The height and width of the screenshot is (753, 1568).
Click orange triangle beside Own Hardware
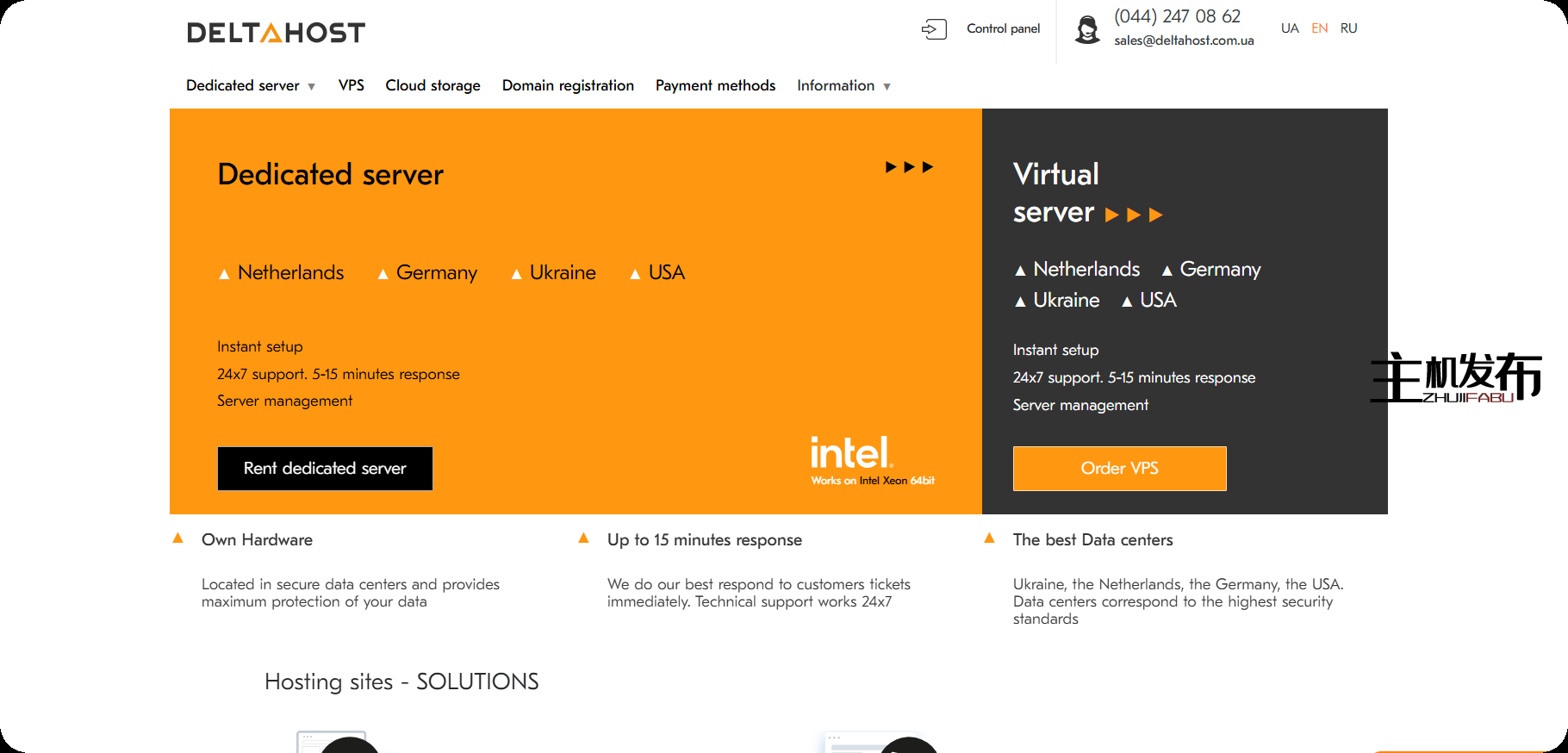pyautogui.click(x=178, y=538)
